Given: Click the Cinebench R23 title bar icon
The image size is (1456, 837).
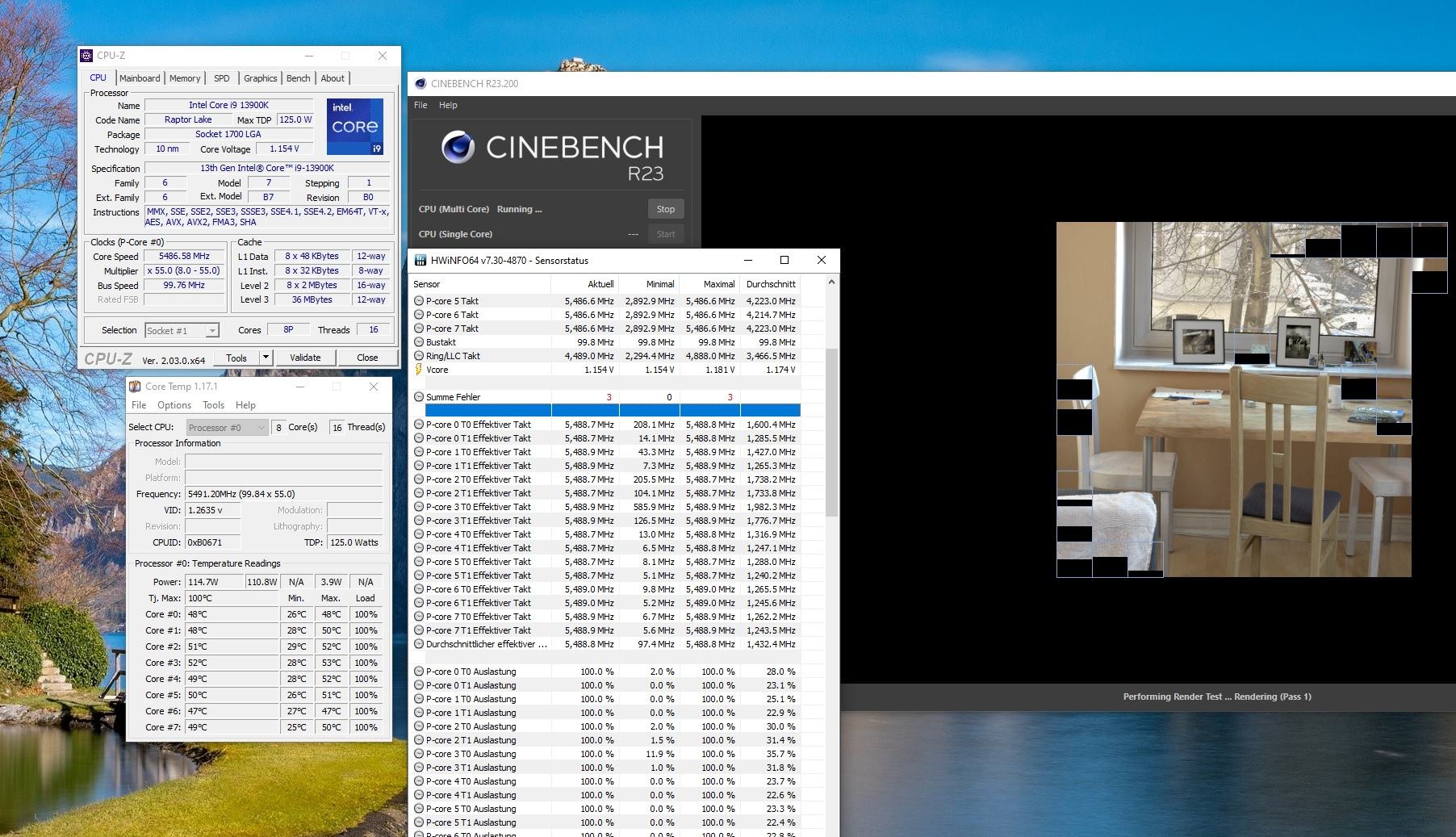Looking at the screenshot, I should [420, 83].
